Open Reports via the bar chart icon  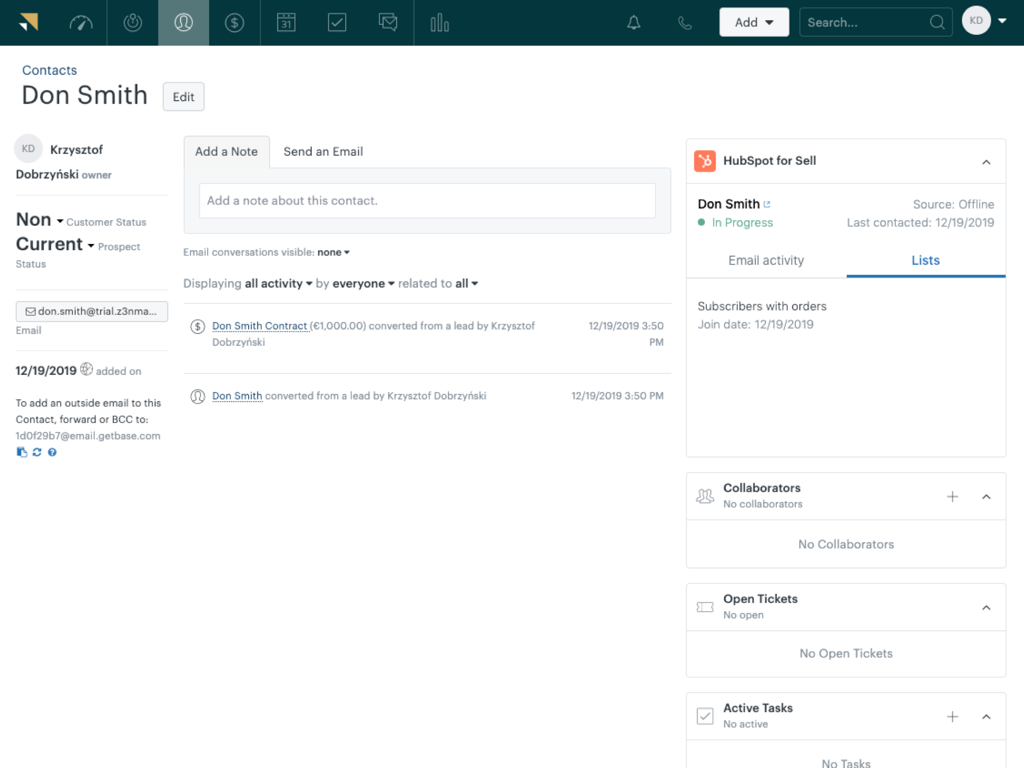click(x=440, y=21)
